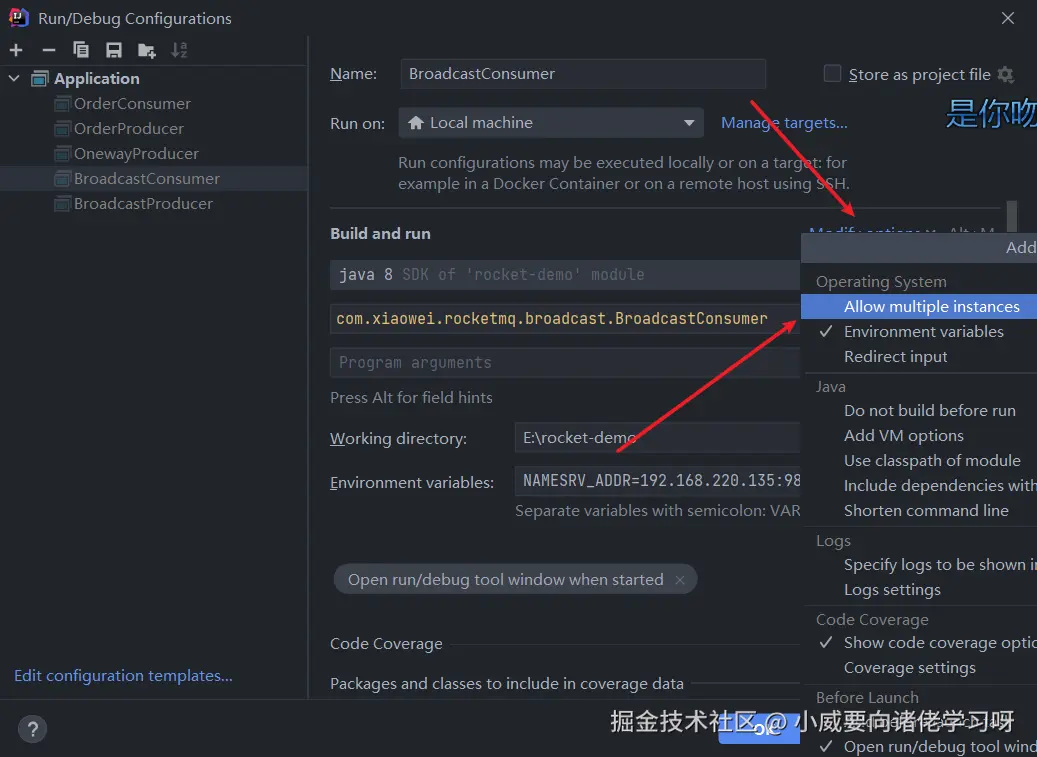Open the java 8 SDK selector

click(x=565, y=275)
